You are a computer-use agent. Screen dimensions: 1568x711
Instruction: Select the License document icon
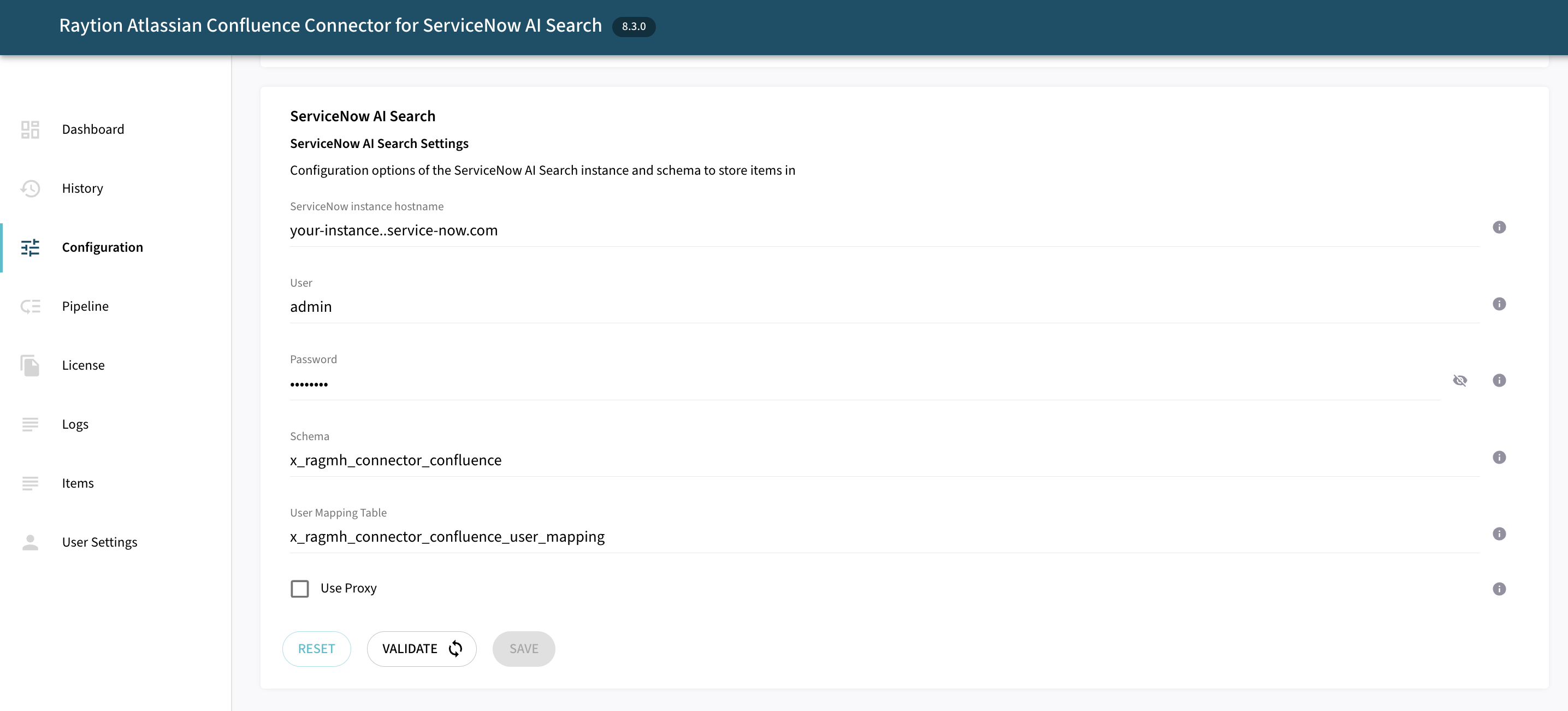pos(29,365)
